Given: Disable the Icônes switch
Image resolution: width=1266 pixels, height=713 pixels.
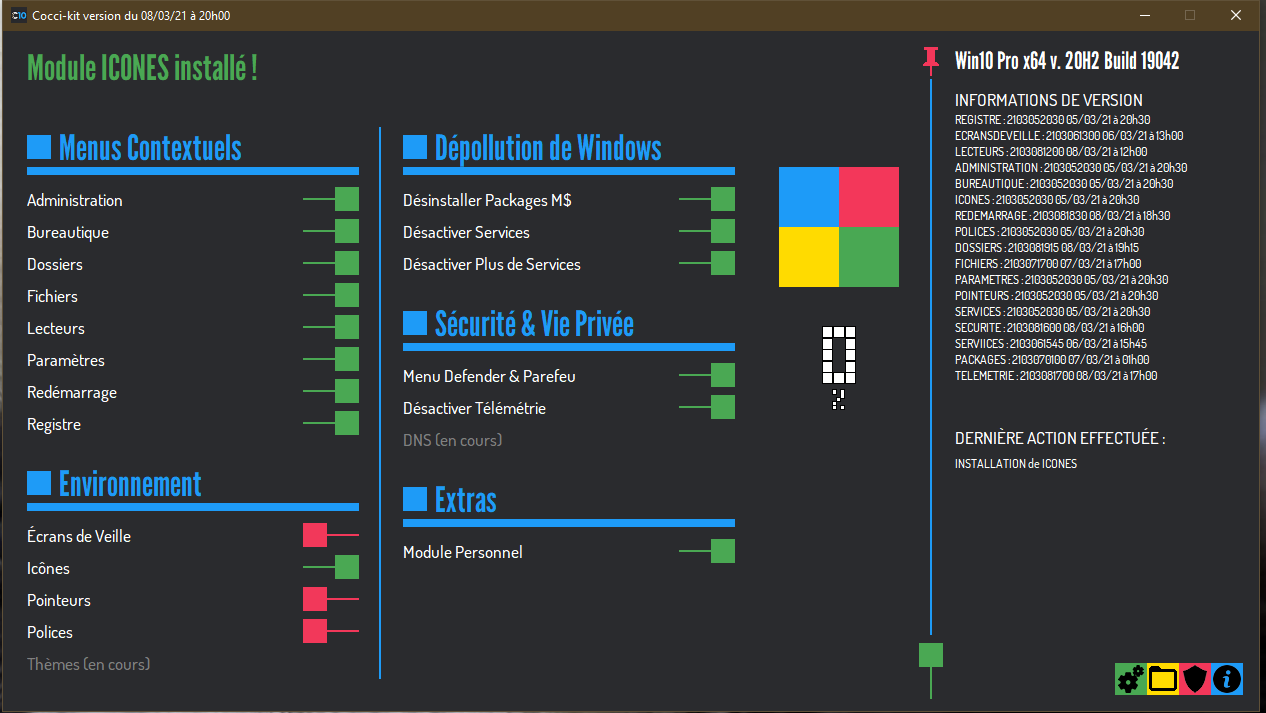Looking at the screenshot, I should 331,567.
